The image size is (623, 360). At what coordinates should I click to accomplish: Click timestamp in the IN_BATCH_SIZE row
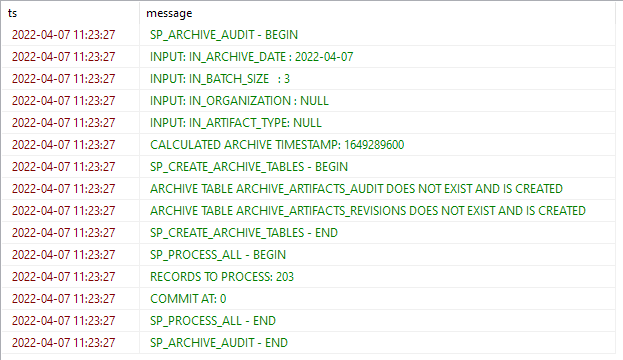point(64,79)
